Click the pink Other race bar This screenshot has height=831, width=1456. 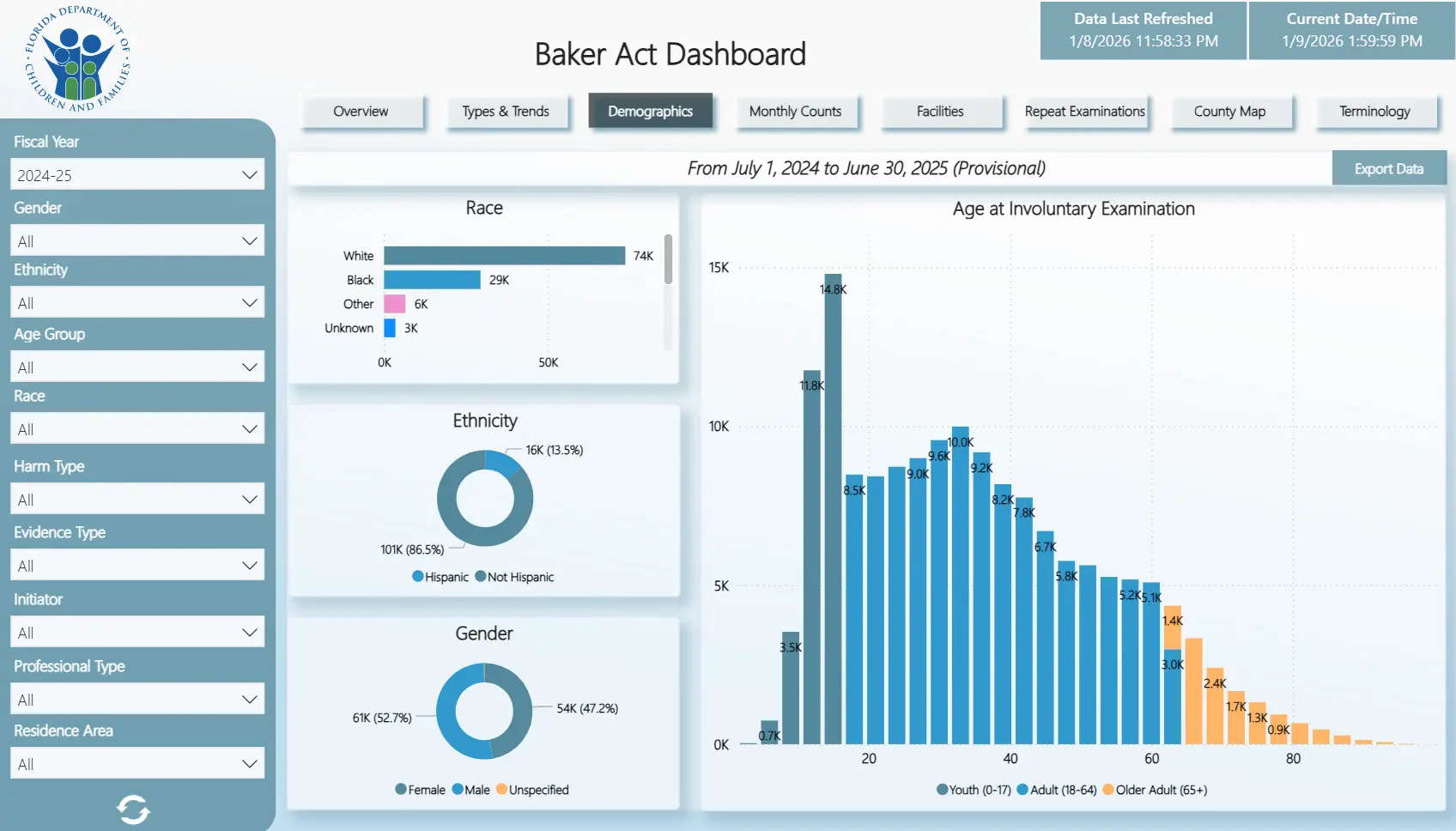coord(395,304)
